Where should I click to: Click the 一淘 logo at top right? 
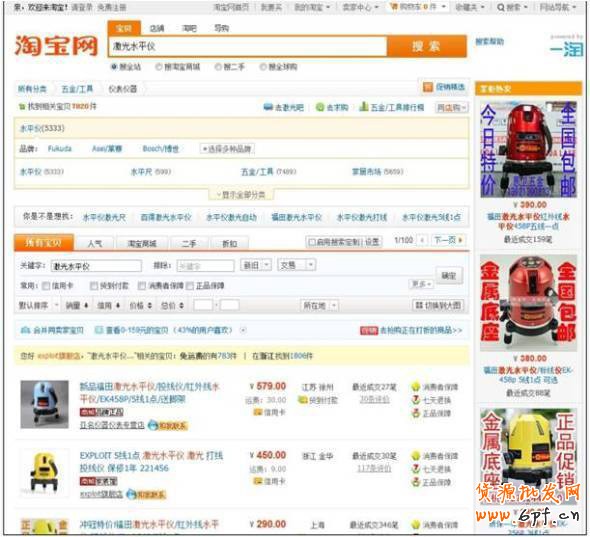tap(567, 49)
